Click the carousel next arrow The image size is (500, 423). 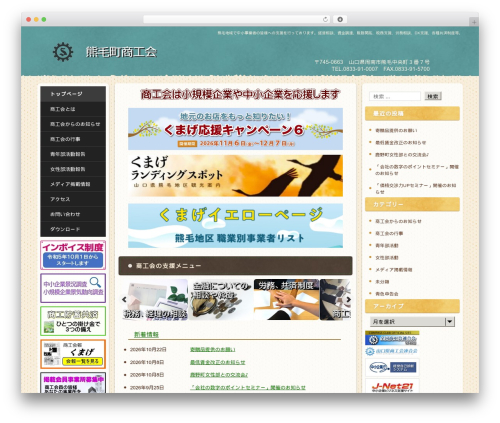click(348, 299)
